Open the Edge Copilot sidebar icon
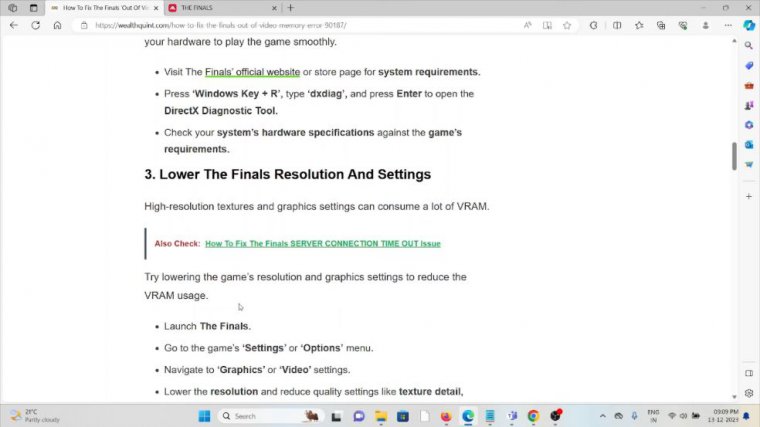The height and width of the screenshot is (427, 760). [748, 25]
